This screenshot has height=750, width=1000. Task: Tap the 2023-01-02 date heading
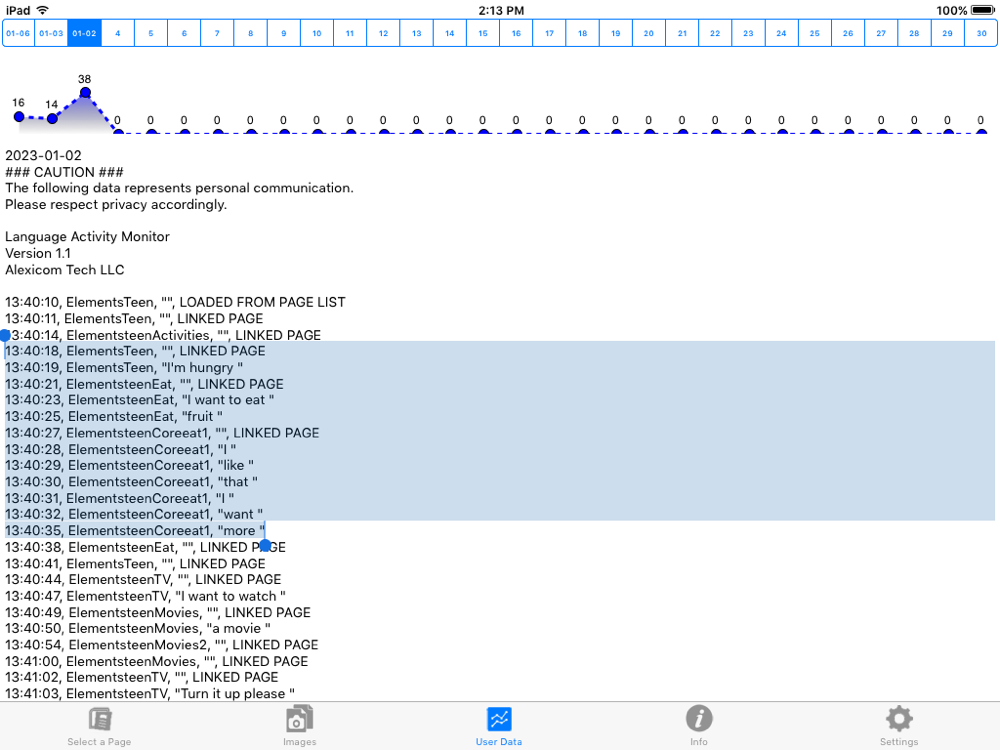click(43, 156)
